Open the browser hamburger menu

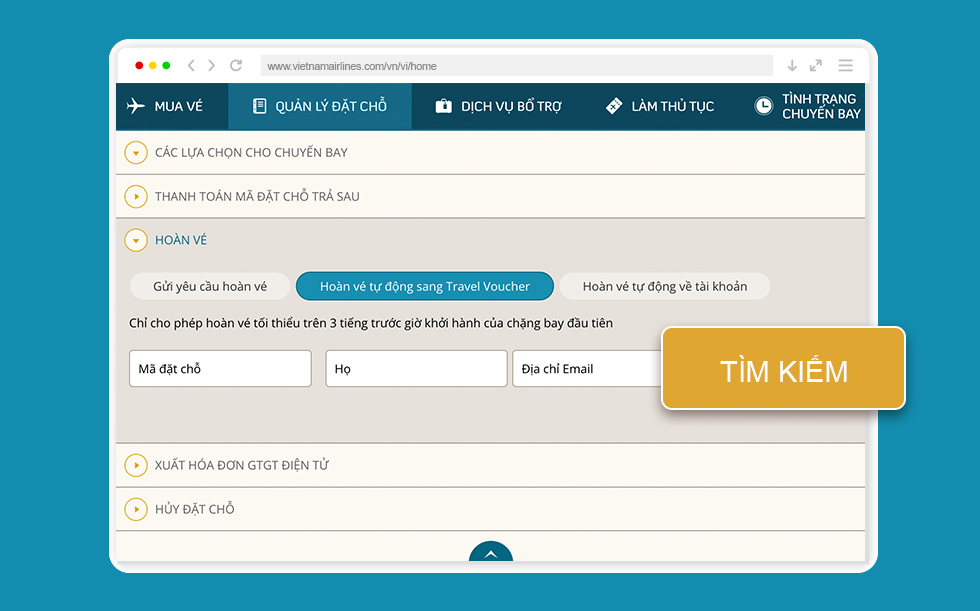[x=846, y=66]
